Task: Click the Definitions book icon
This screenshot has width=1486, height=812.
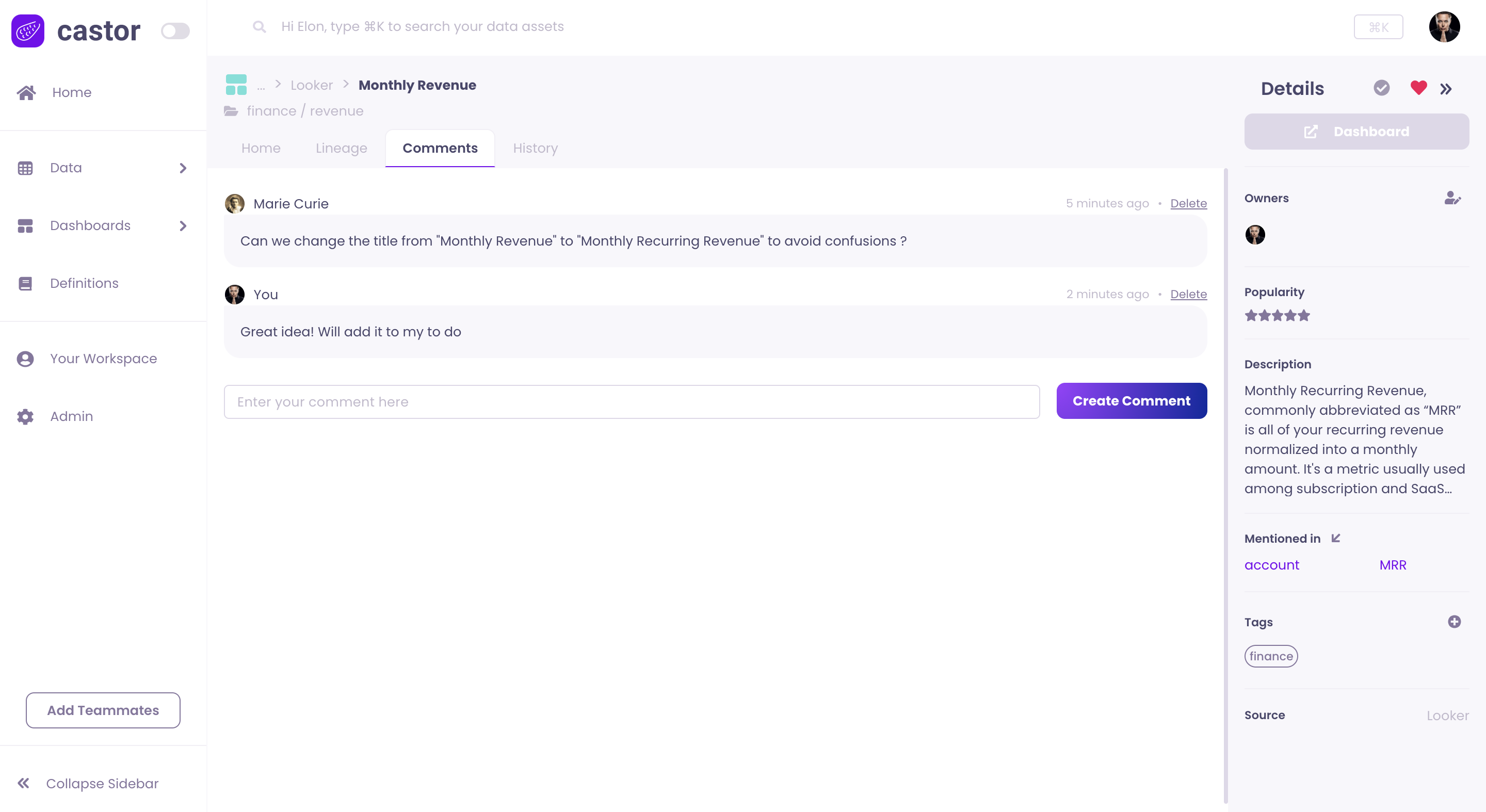Action: (x=25, y=283)
